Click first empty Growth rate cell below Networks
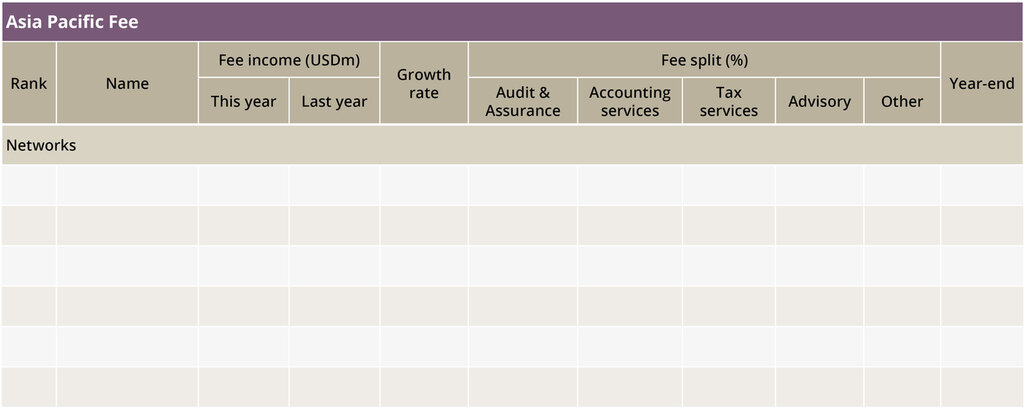This screenshot has width=1024, height=408. click(x=424, y=185)
